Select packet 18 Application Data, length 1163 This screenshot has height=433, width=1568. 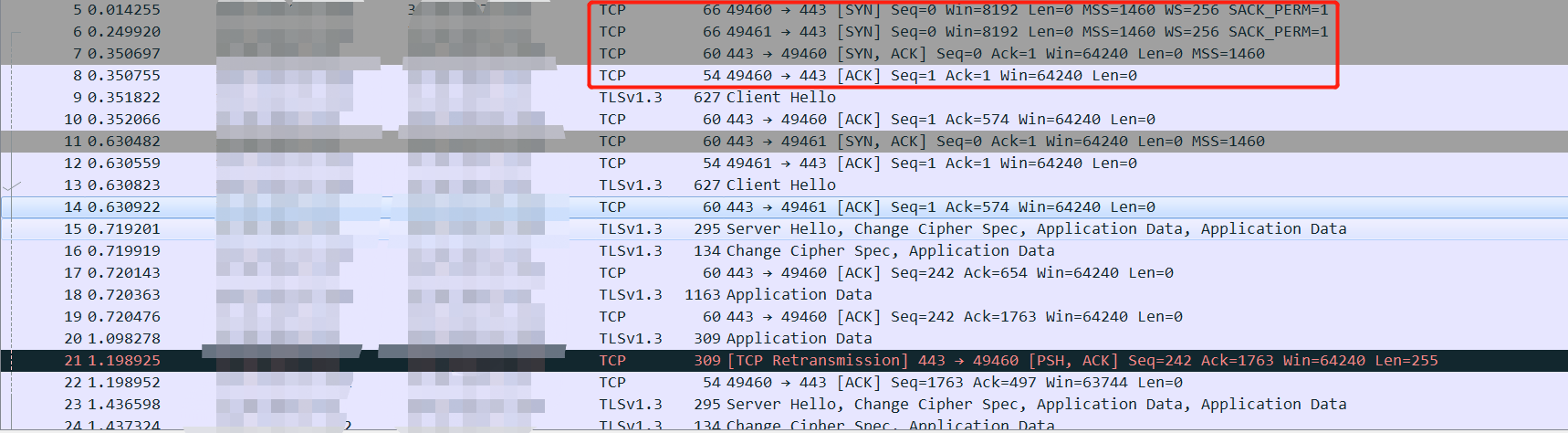(799, 295)
